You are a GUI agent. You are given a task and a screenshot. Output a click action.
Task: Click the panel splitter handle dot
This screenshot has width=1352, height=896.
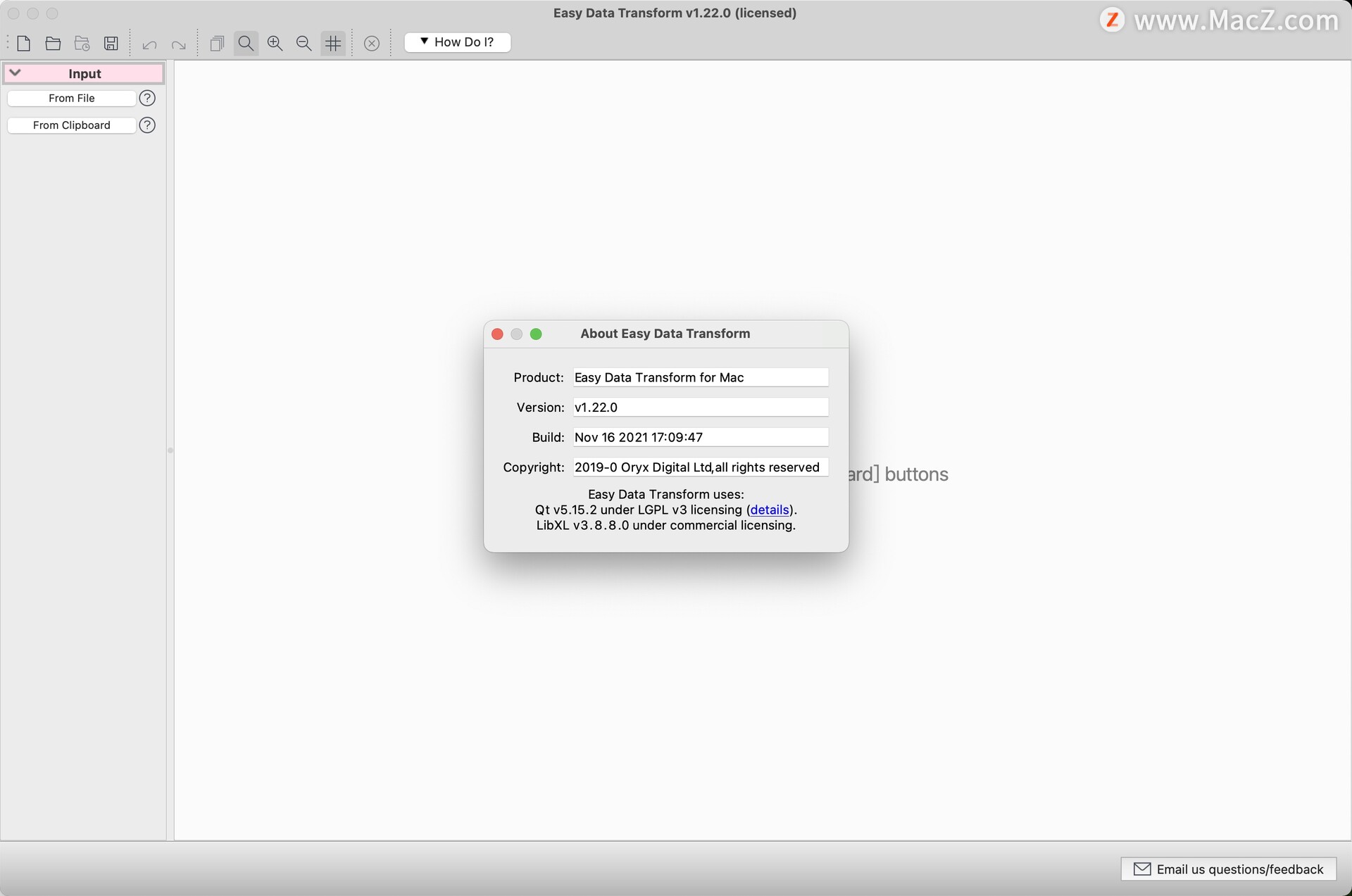point(170,450)
